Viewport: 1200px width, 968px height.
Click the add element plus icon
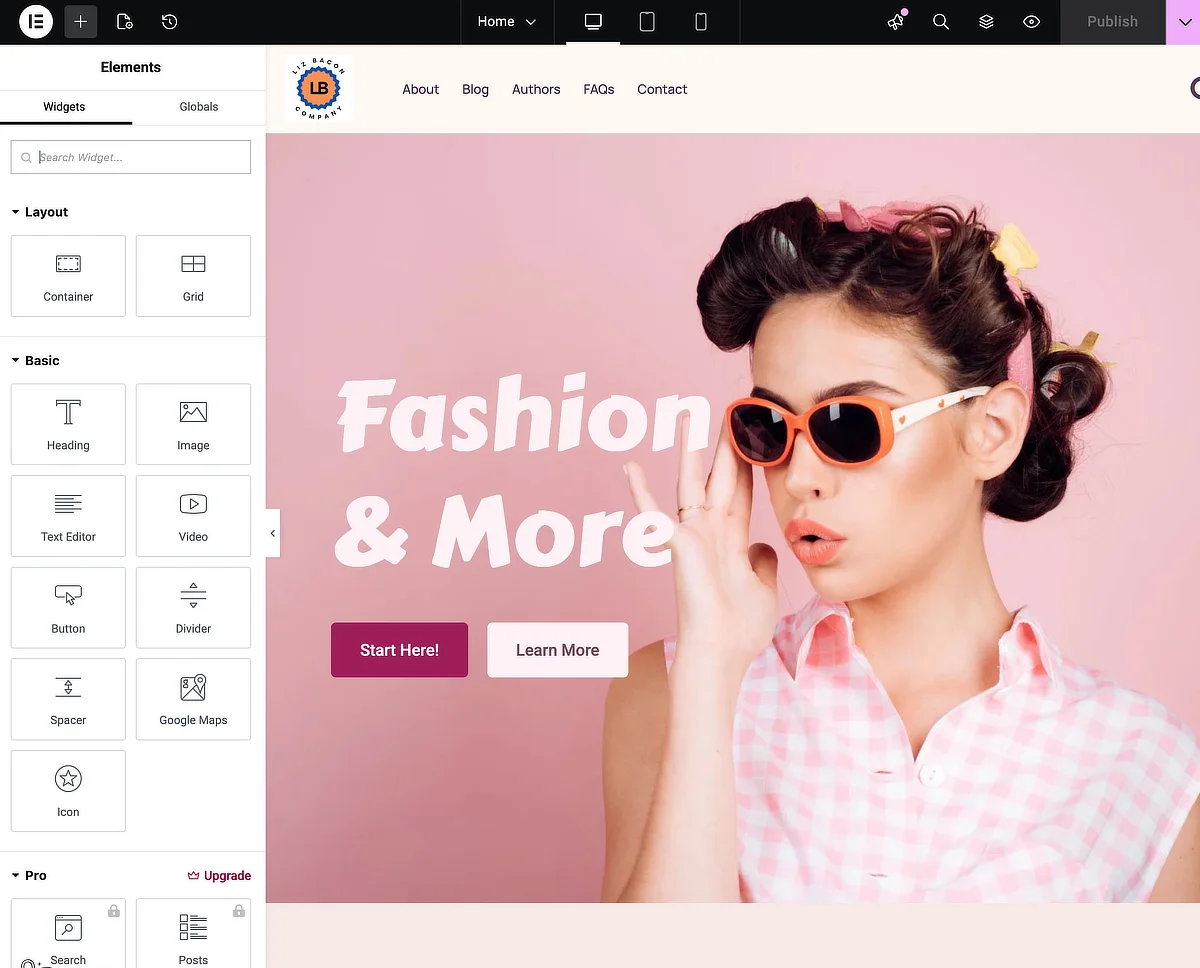click(81, 22)
